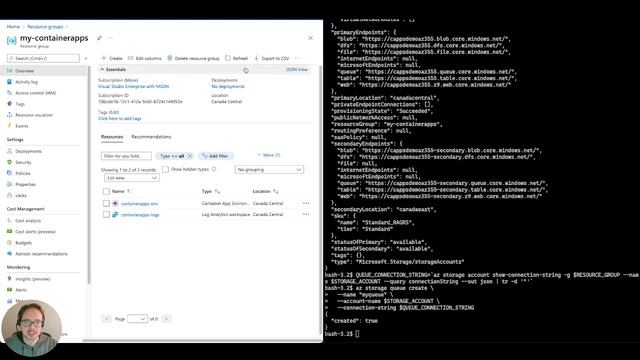Click the Advisor recommendations icon
Screen dimensions: 640x360
9,253
